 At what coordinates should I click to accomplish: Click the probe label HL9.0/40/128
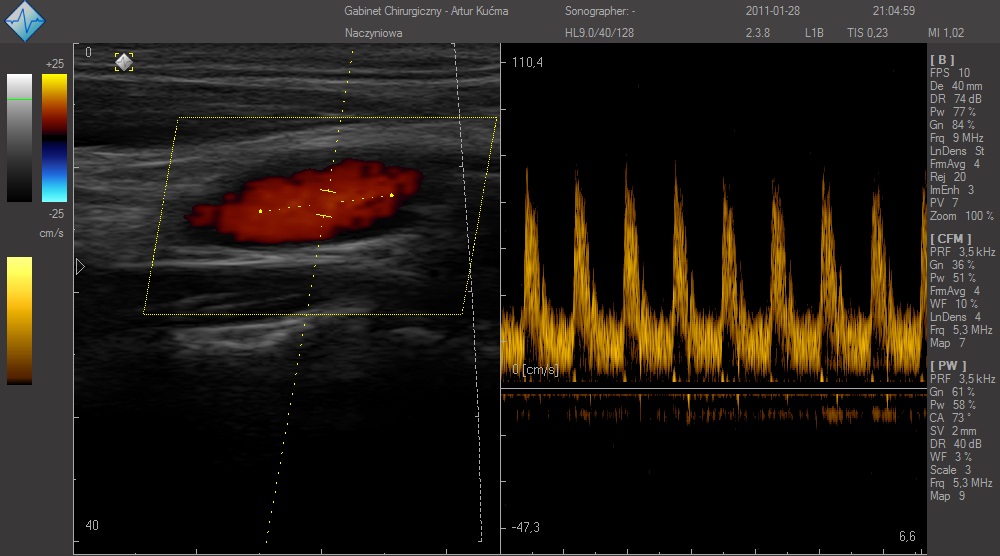click(x=599, y=33)
